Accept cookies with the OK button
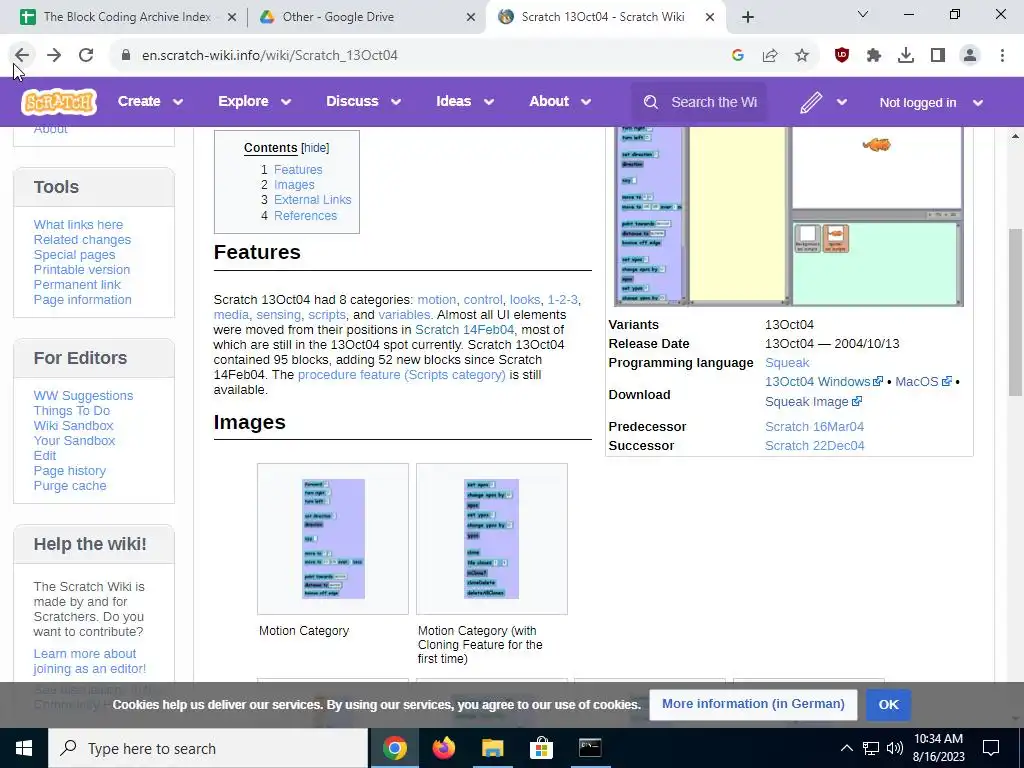The height and width of the screenshot is (768, 1024). 888,705
